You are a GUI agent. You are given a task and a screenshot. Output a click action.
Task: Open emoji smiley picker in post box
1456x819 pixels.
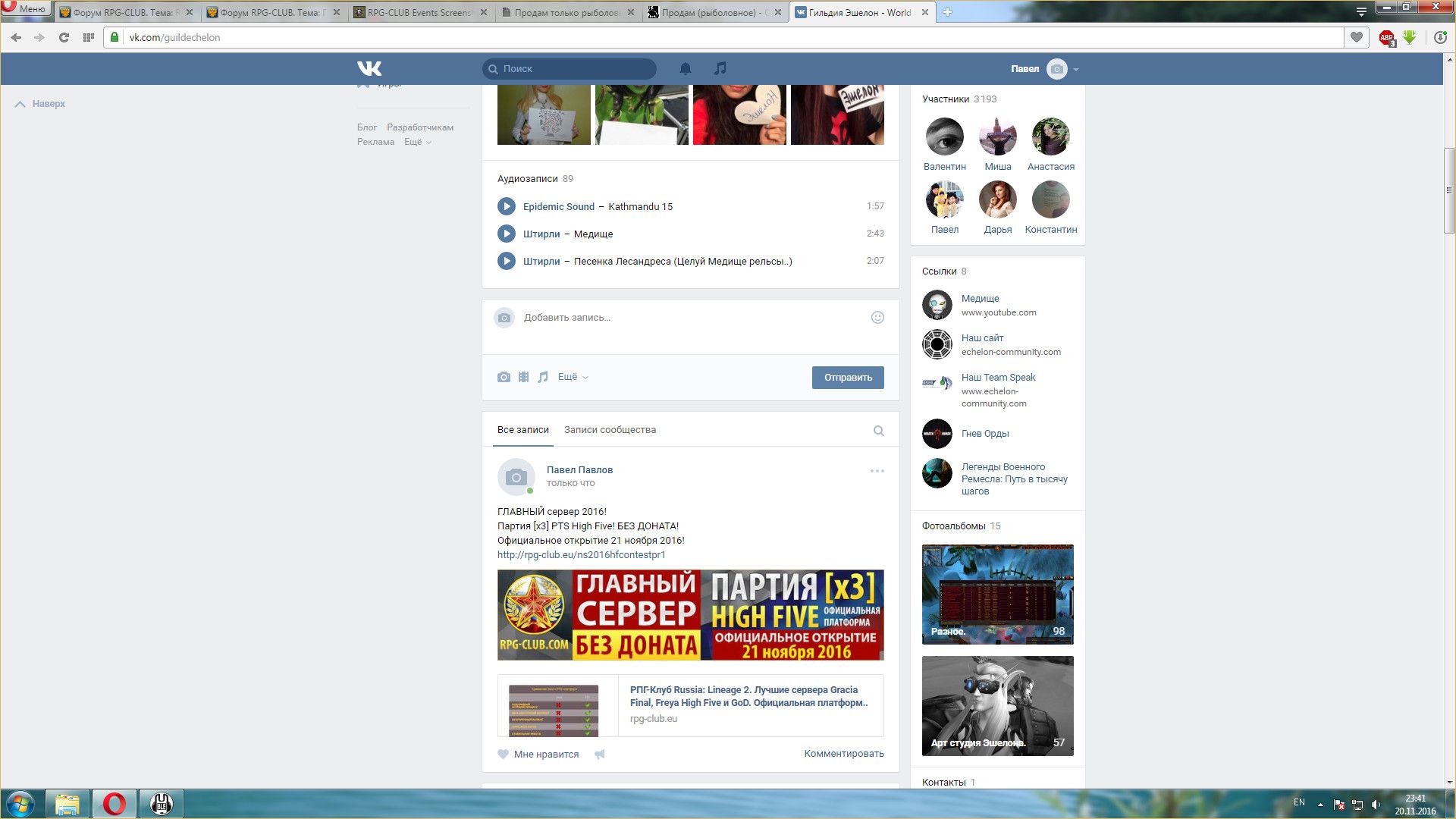point(877,318)
